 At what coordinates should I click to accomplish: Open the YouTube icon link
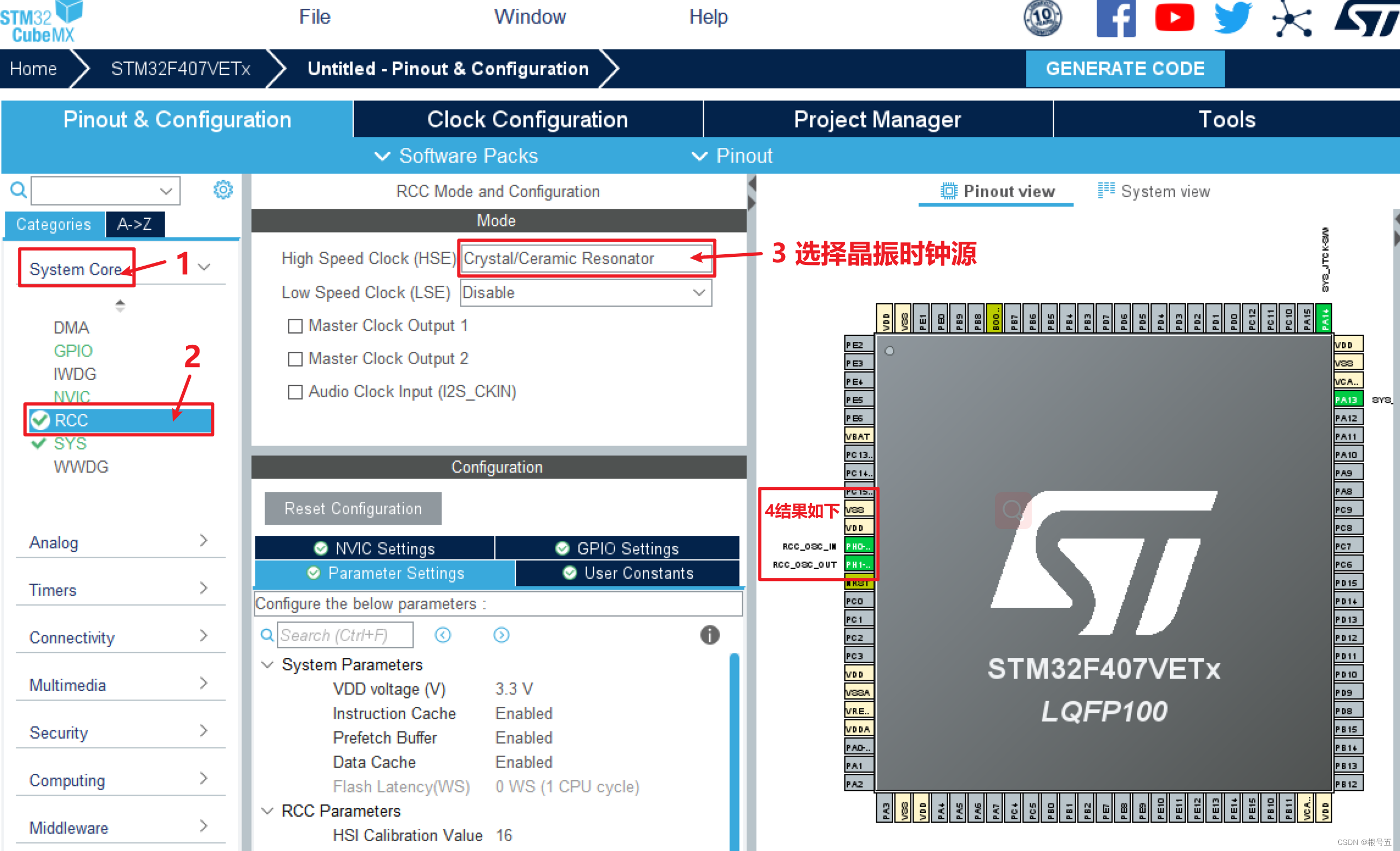(x=1174, y=18)
